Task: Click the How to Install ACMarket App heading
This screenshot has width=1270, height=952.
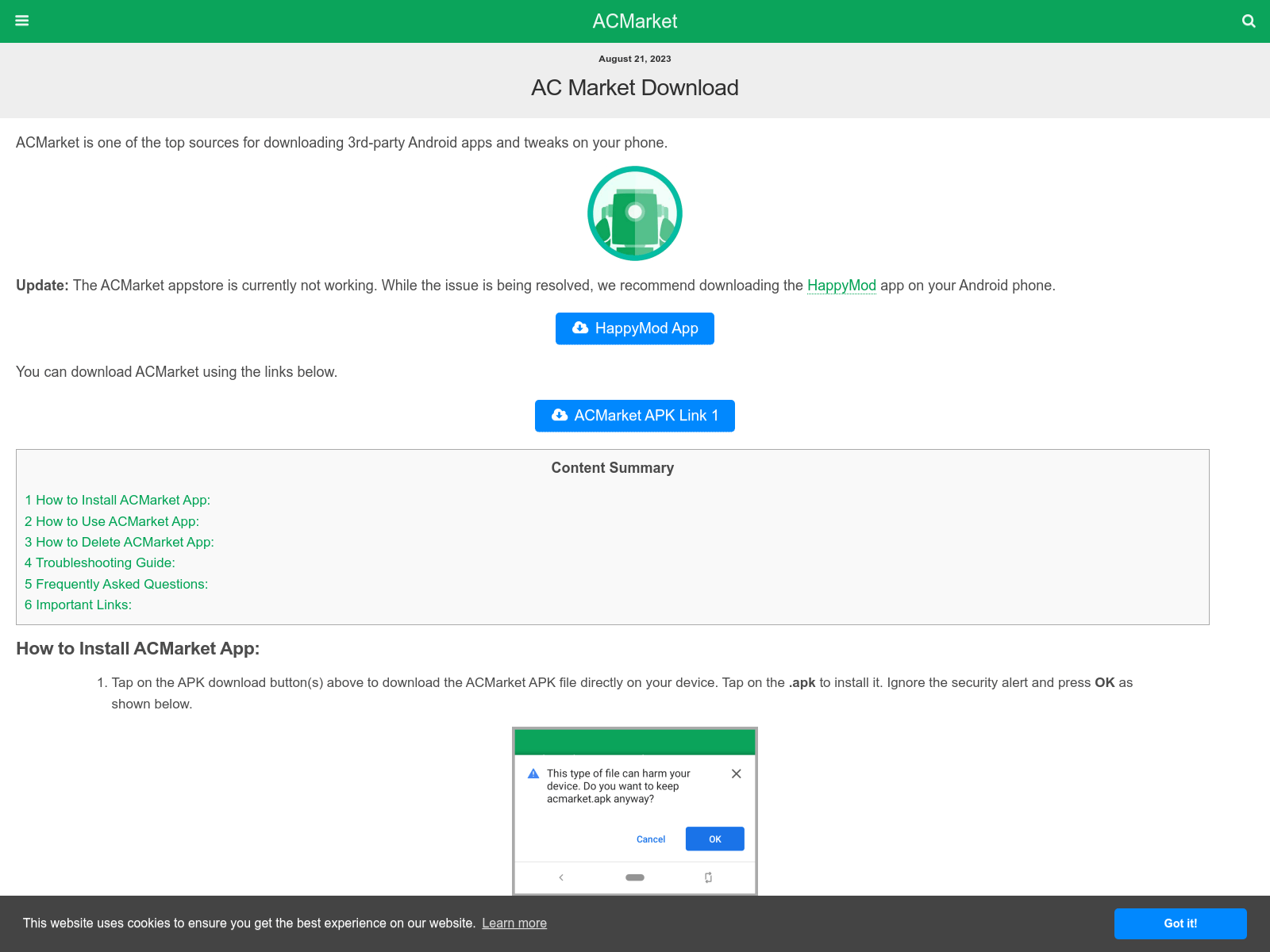Action: click(x=138, y=649)
